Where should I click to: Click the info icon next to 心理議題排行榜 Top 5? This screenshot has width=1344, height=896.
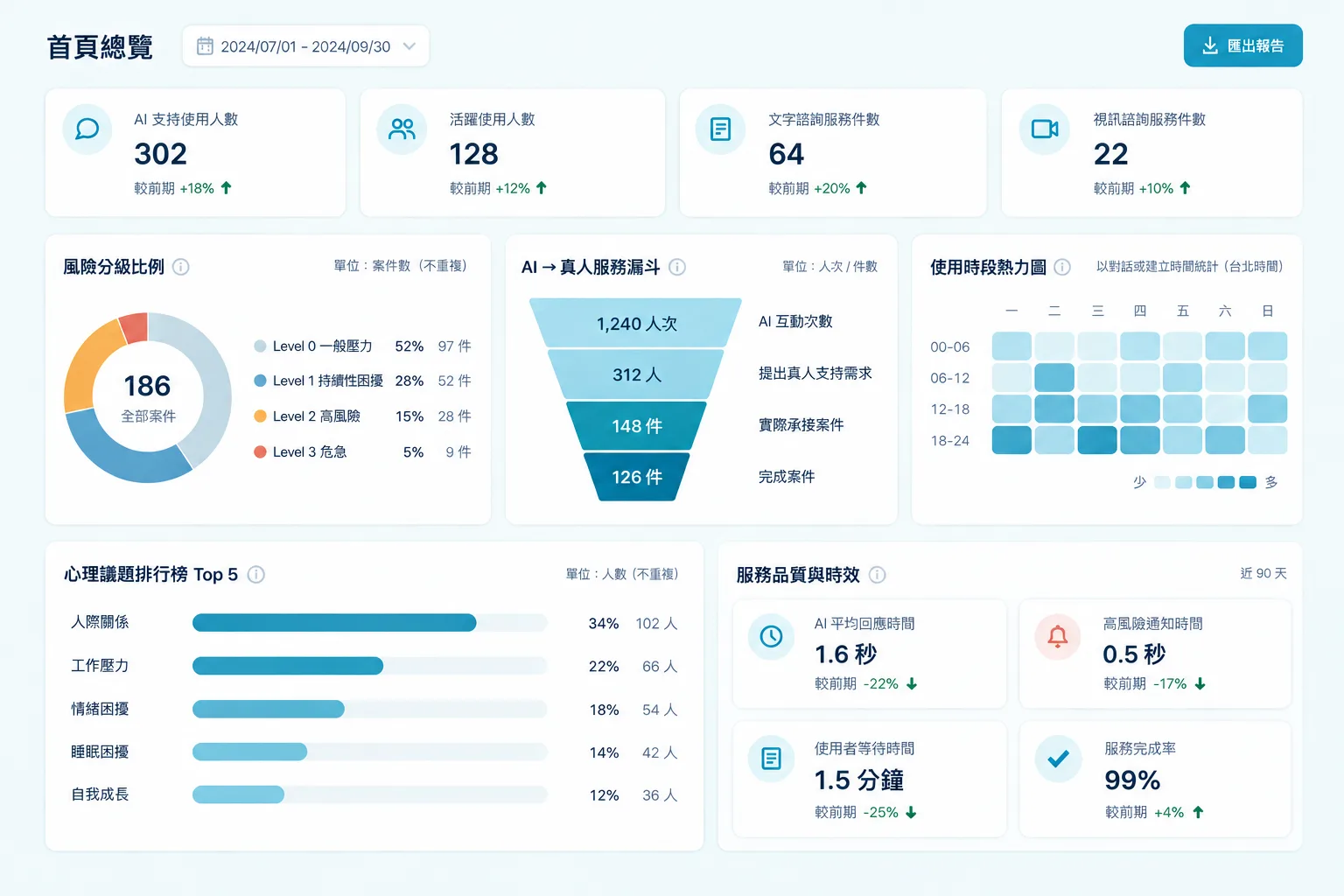pyautogui.click(x=256, y=575)
